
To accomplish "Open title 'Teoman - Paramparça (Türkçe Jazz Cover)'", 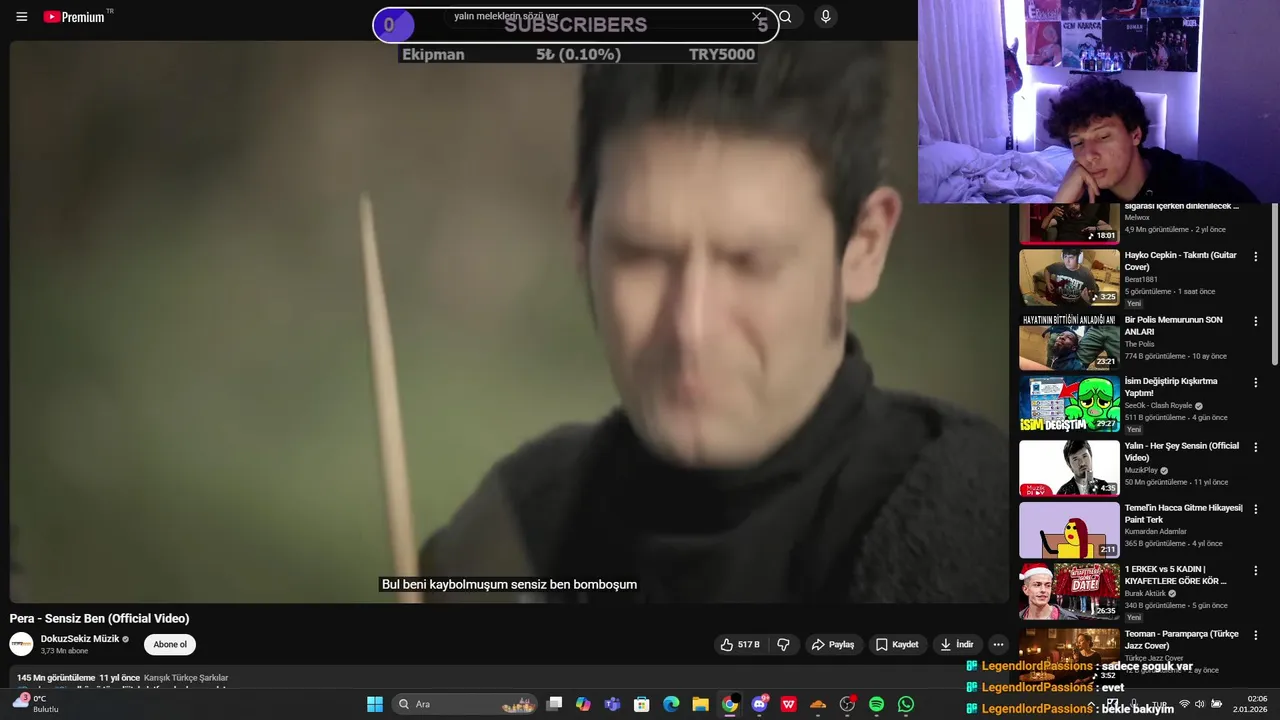I will [x=1181, y=640].
